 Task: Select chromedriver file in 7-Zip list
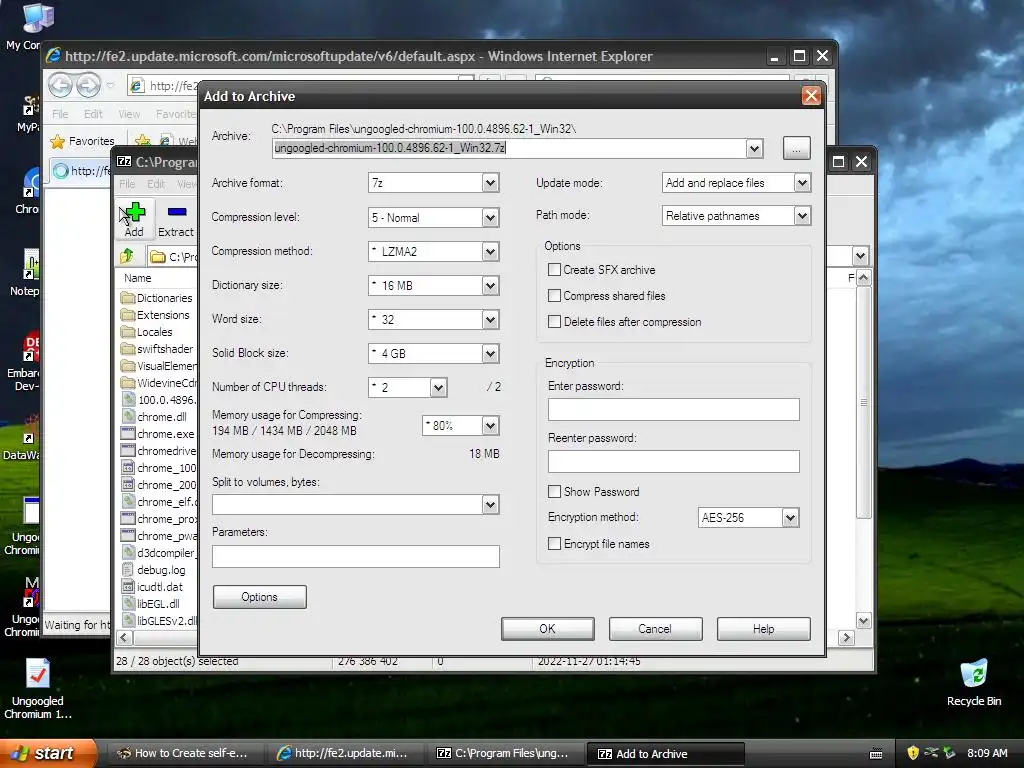(159, 451)
